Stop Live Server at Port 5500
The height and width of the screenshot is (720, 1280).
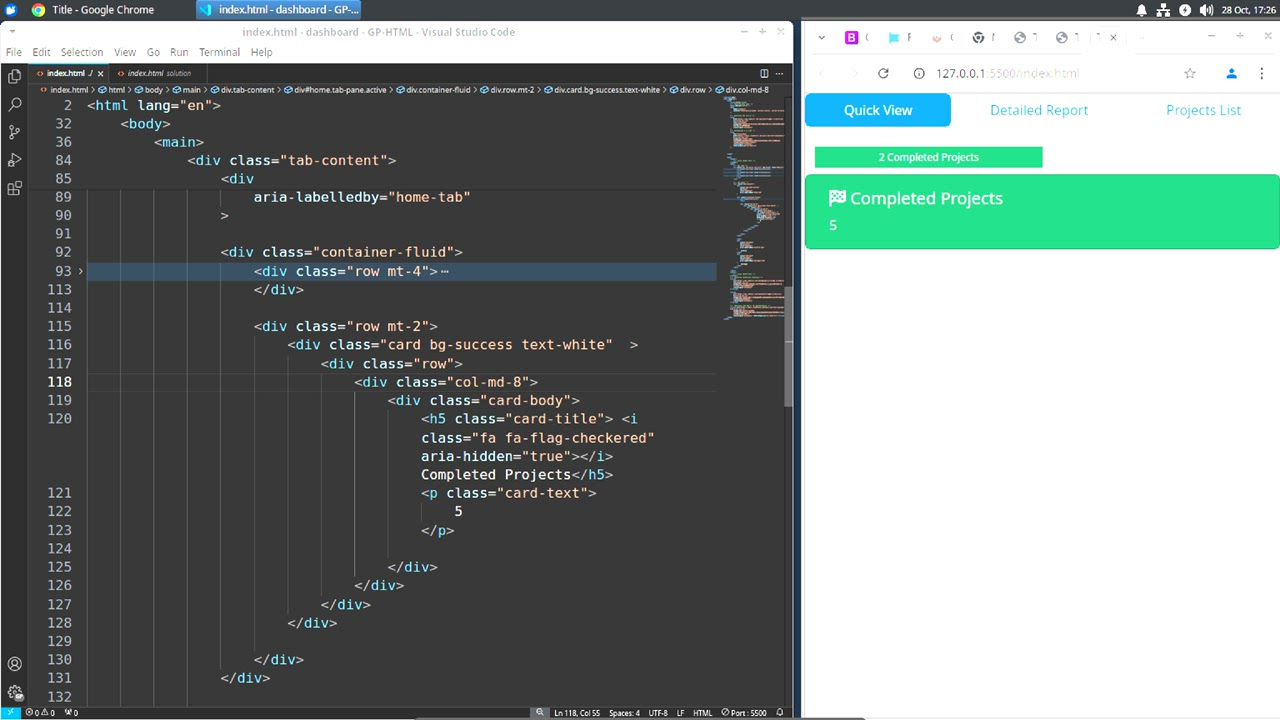pyautogui.click(x=744, y=713)
